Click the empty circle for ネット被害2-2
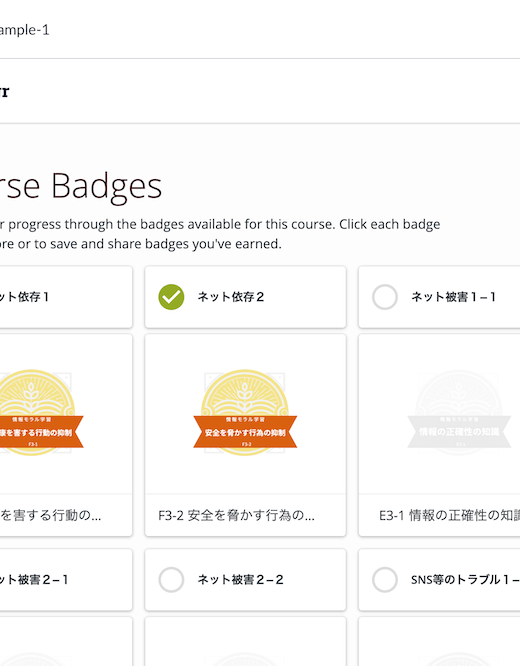Image resolution: width=520 pixels, height=666 pixels. [x=171, y=580]
